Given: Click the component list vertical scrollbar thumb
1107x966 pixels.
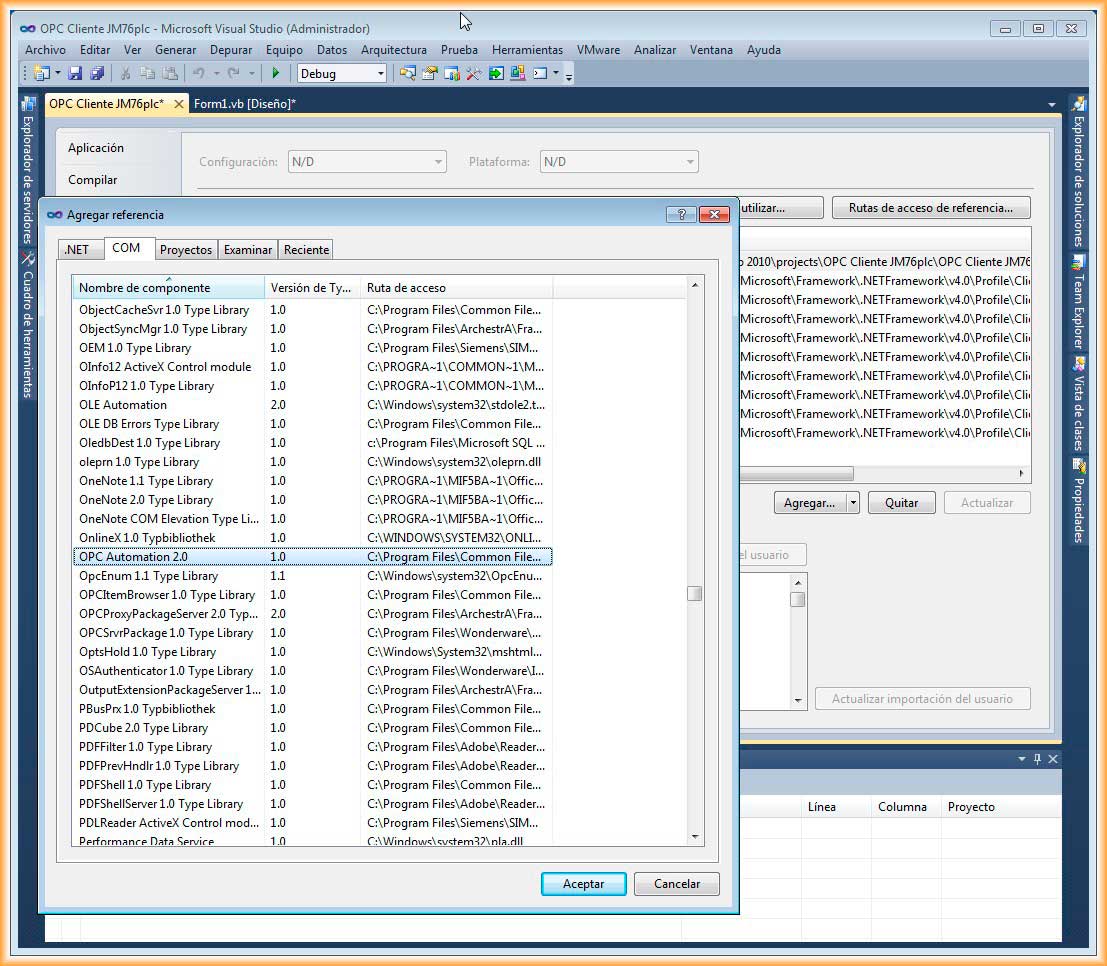Looking at the screenshot, I should coord(694,593).
